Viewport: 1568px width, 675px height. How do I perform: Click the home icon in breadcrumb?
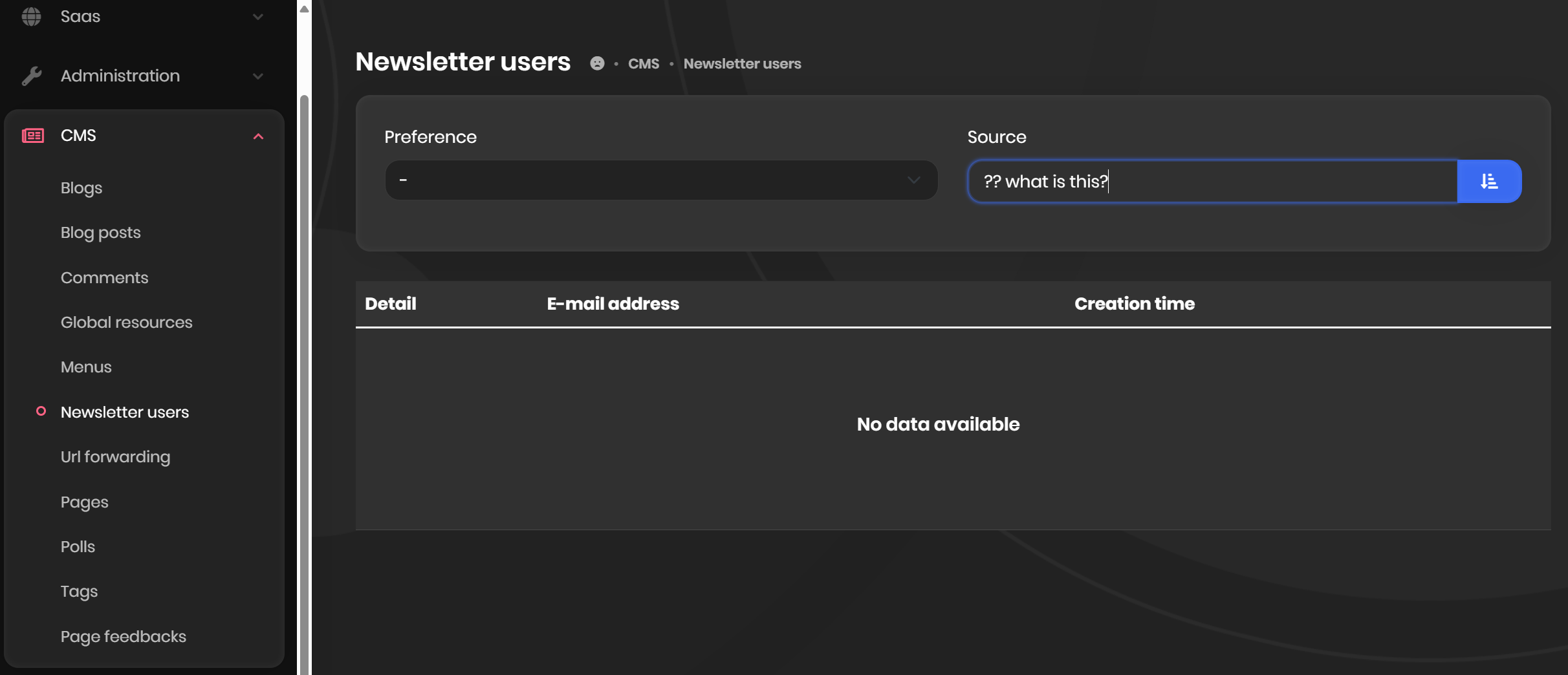(597, 63)
